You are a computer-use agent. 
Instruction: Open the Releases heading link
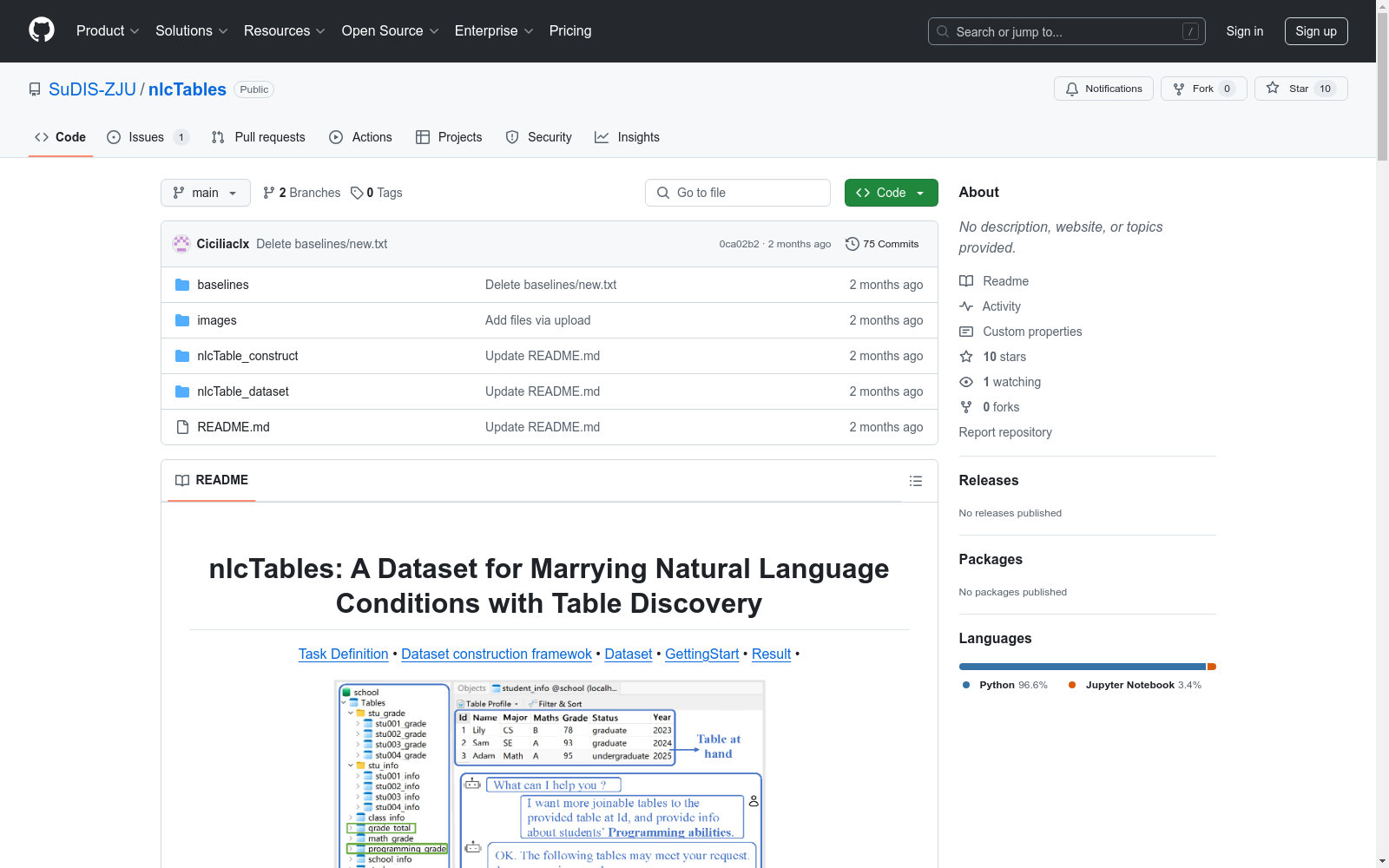click(x=989, y=480)
